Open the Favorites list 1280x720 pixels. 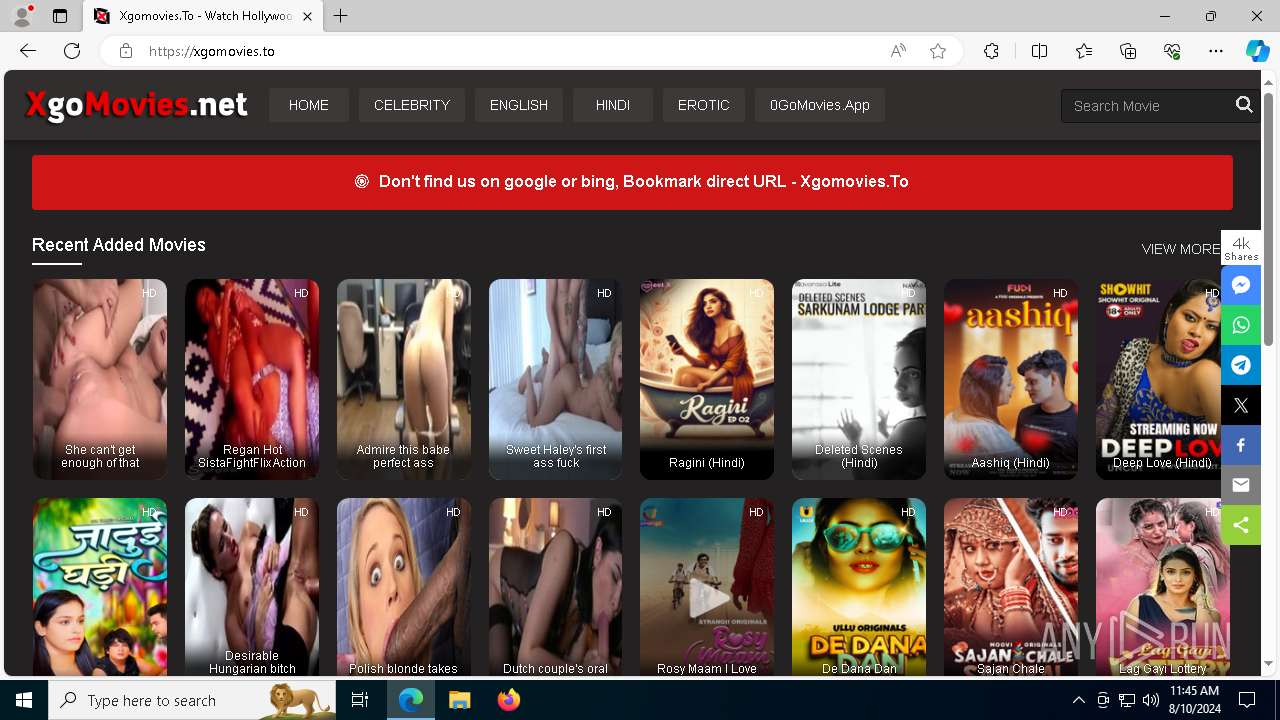point(1084,51)
